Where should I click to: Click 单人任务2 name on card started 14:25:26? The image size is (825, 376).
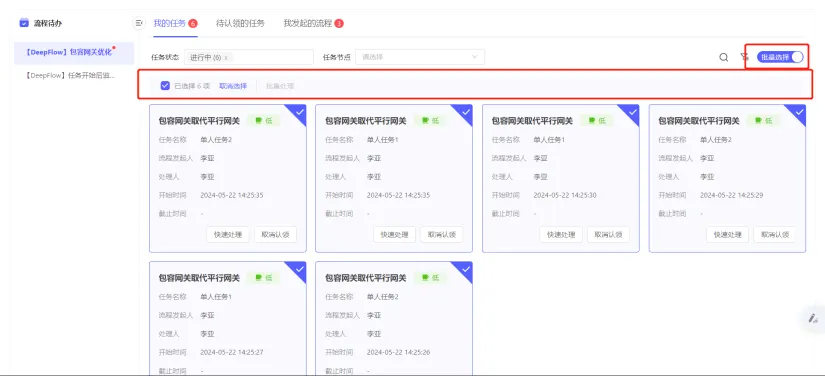[383, 297]
